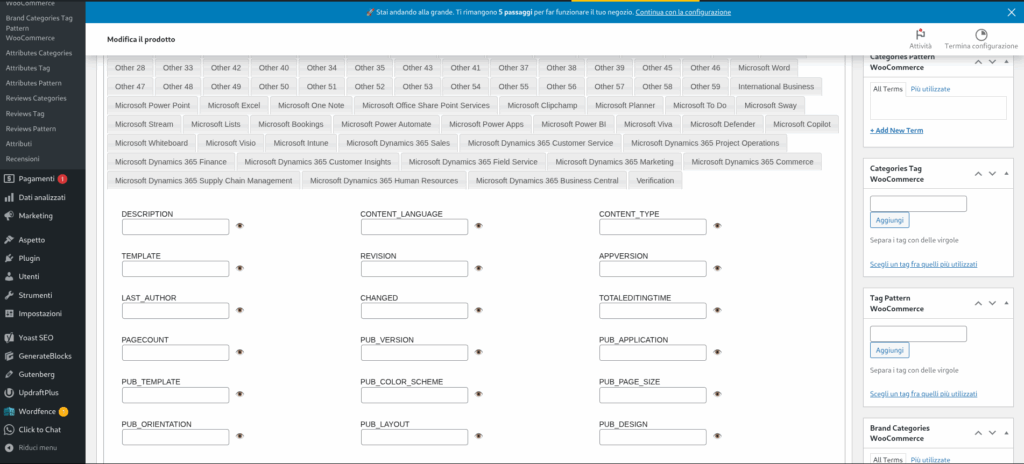The image size is (1024, 464).
Task: Click Add New Term link
Action: (x=897, y=131)
